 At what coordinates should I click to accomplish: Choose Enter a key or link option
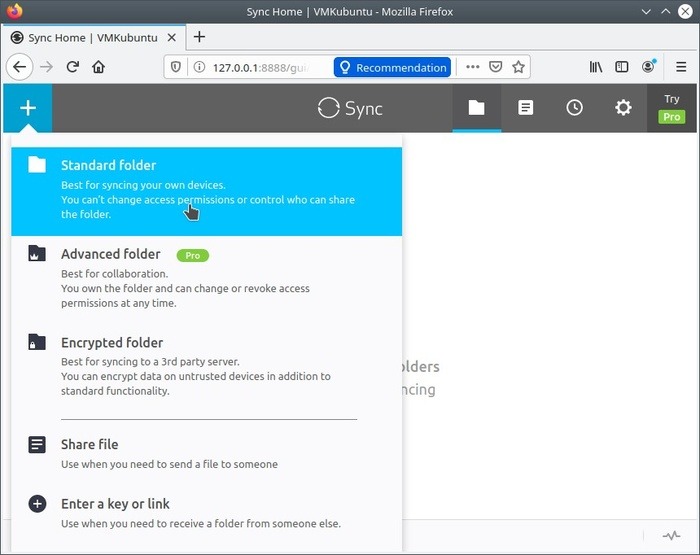207,513
